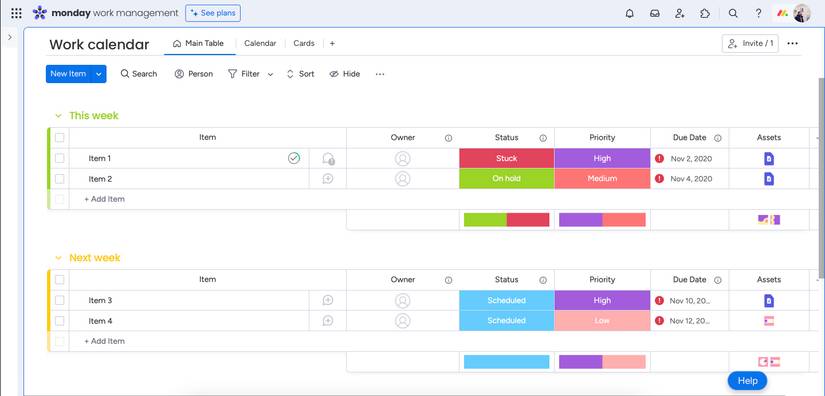This screenshot has width=825, height=396.
Task: Check the Item 4 checkbox
Action: pyautogui.click(x=59, y=321)
